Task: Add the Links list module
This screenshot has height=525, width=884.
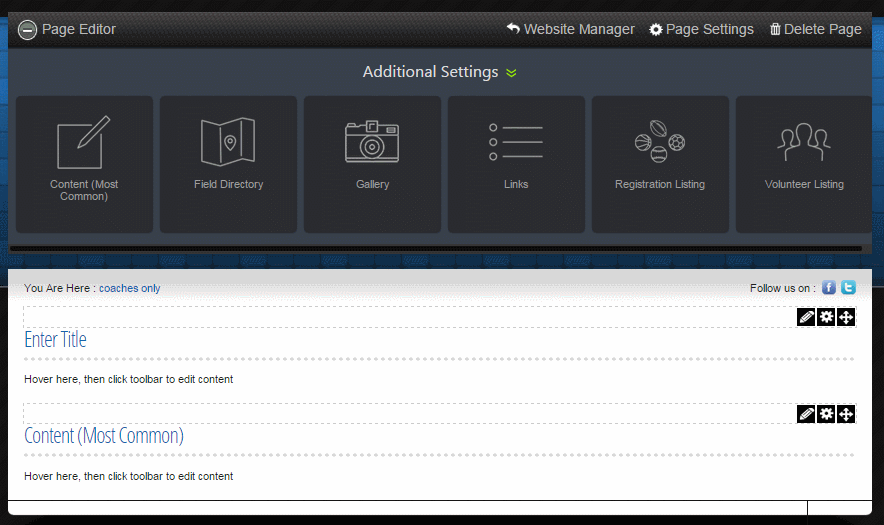Action: 516,163
